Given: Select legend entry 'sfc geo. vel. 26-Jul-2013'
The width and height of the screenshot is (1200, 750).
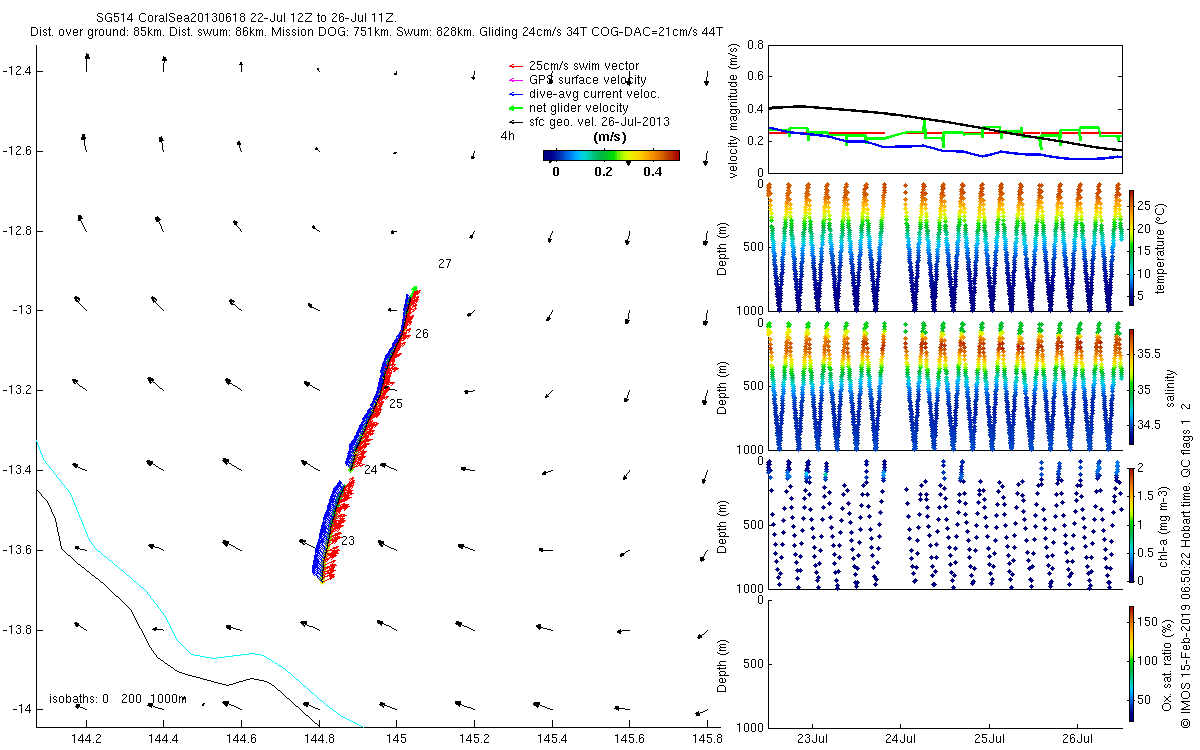Looking at the screenshot, I should (589, 122).
